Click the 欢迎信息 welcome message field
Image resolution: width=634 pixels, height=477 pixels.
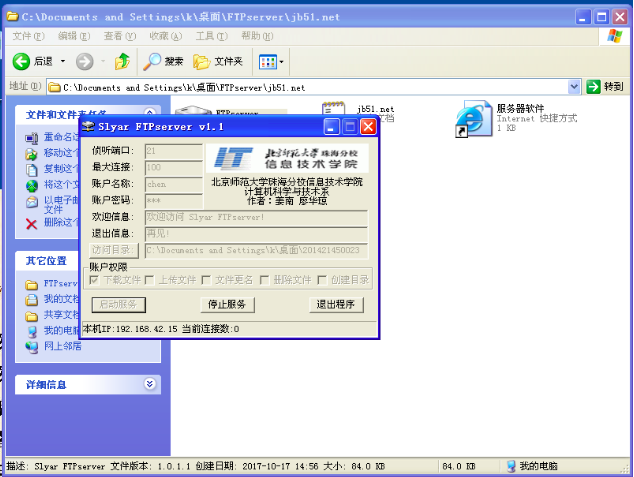pos(256,217)
